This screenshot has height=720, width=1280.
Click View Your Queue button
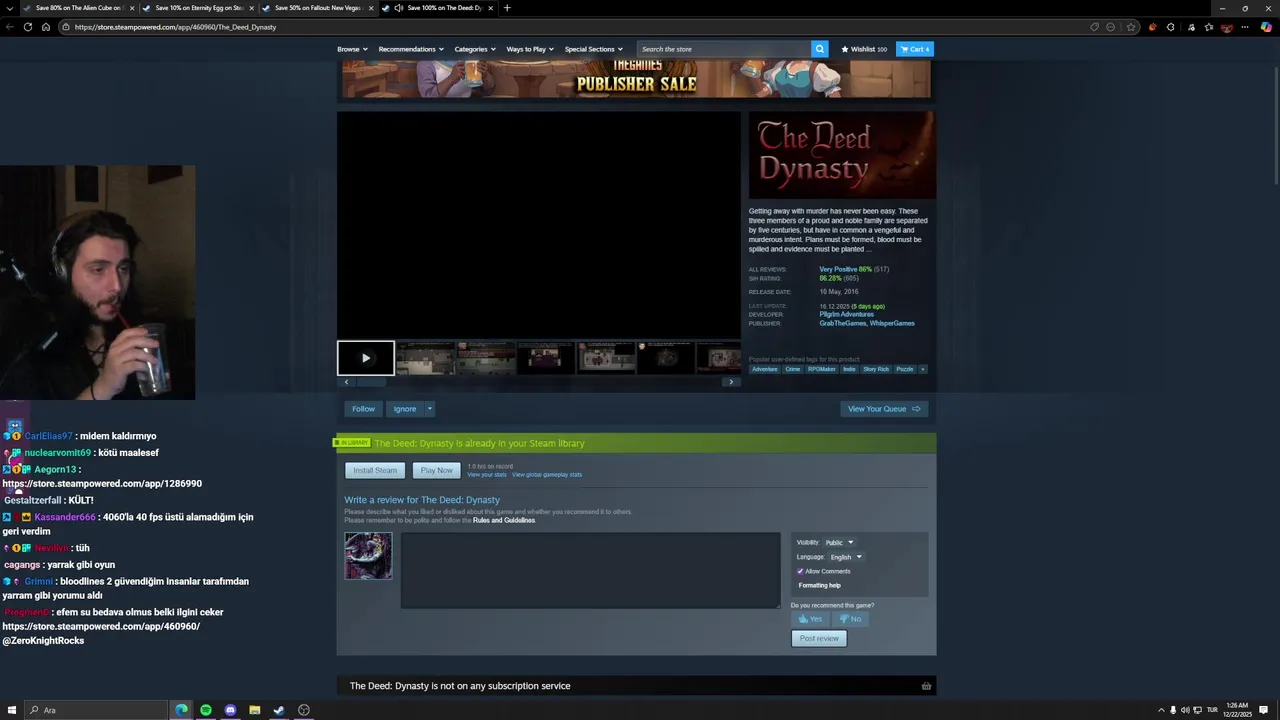[x=884, y=409]
